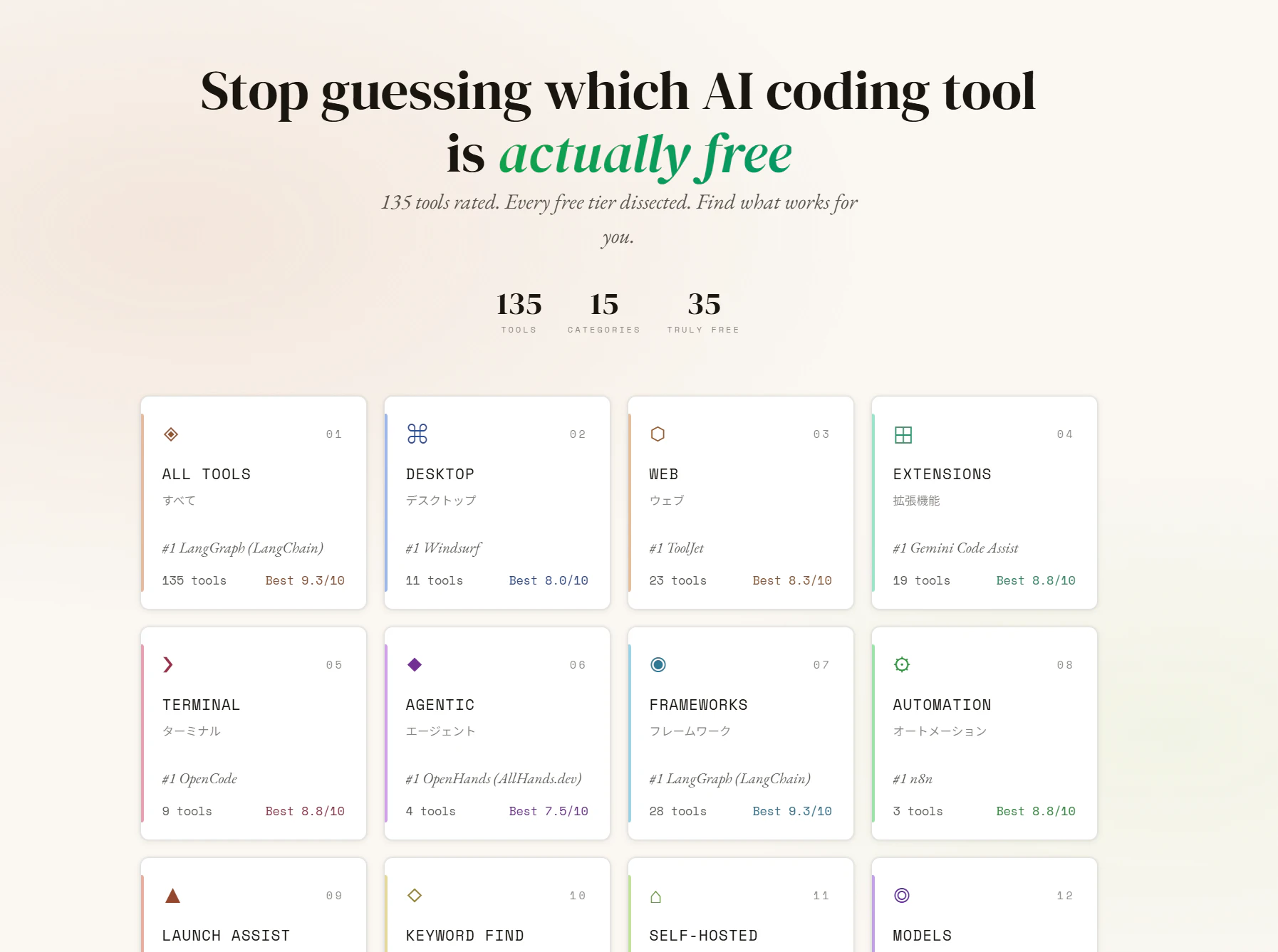The image size is (1278, 952).
Task: Click "#1 OpenHands (AllHands.dev)" in Agentic card
Action: click(494, 779)
